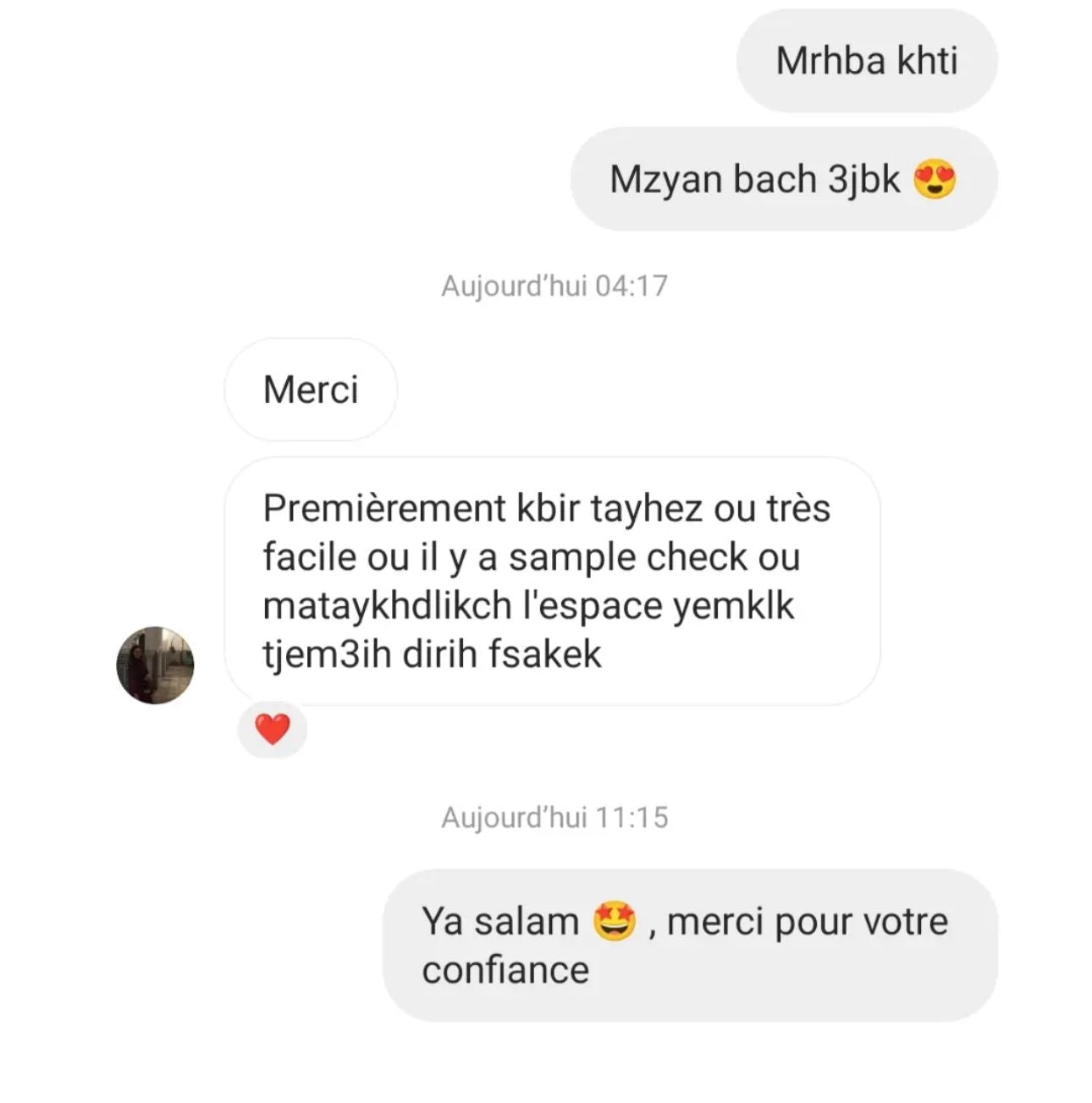Screen dimensions: 1092x1103
Task: Click "merci pour votre" text in the reply
Action: coord(808,922)
